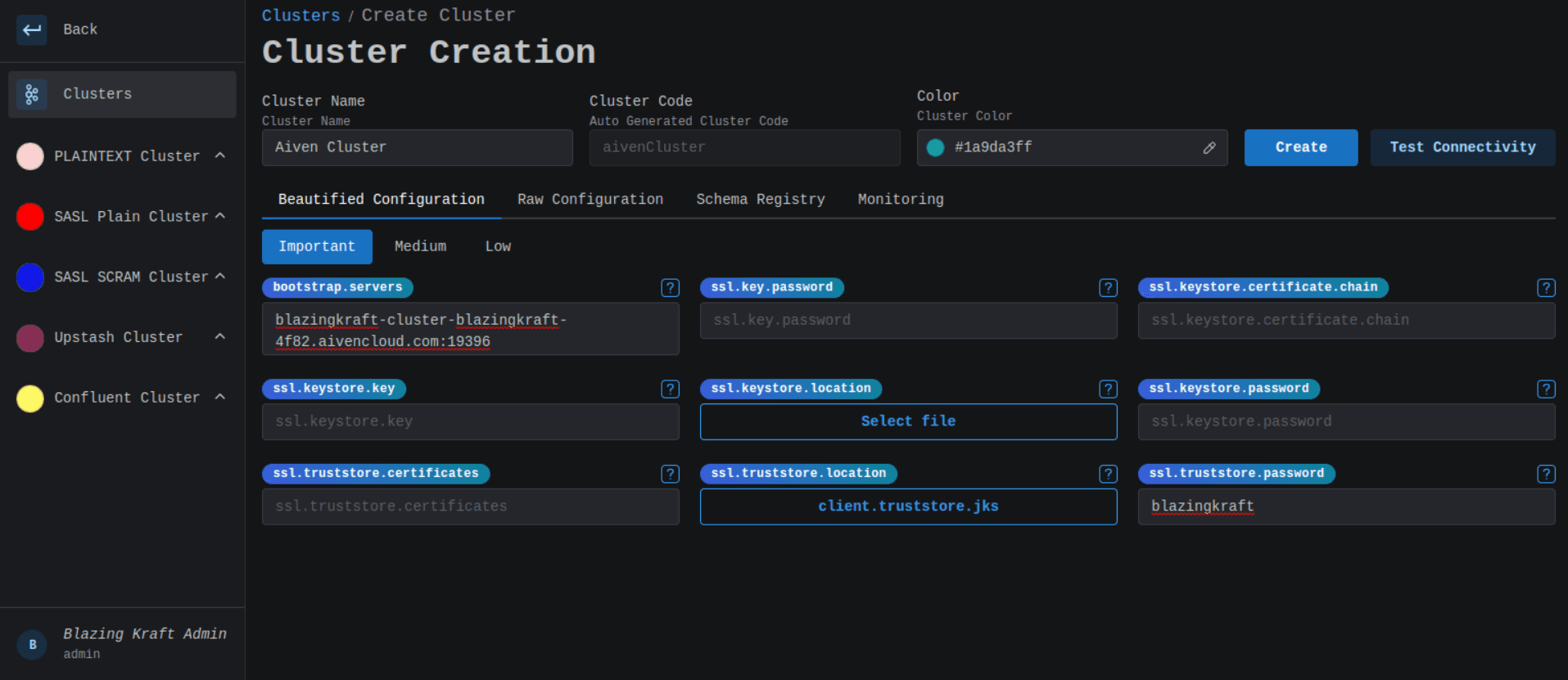1568x680 pixels.
Task: Expand the SASL SCRAM Cluster chevron
Action: pos(220,277)
